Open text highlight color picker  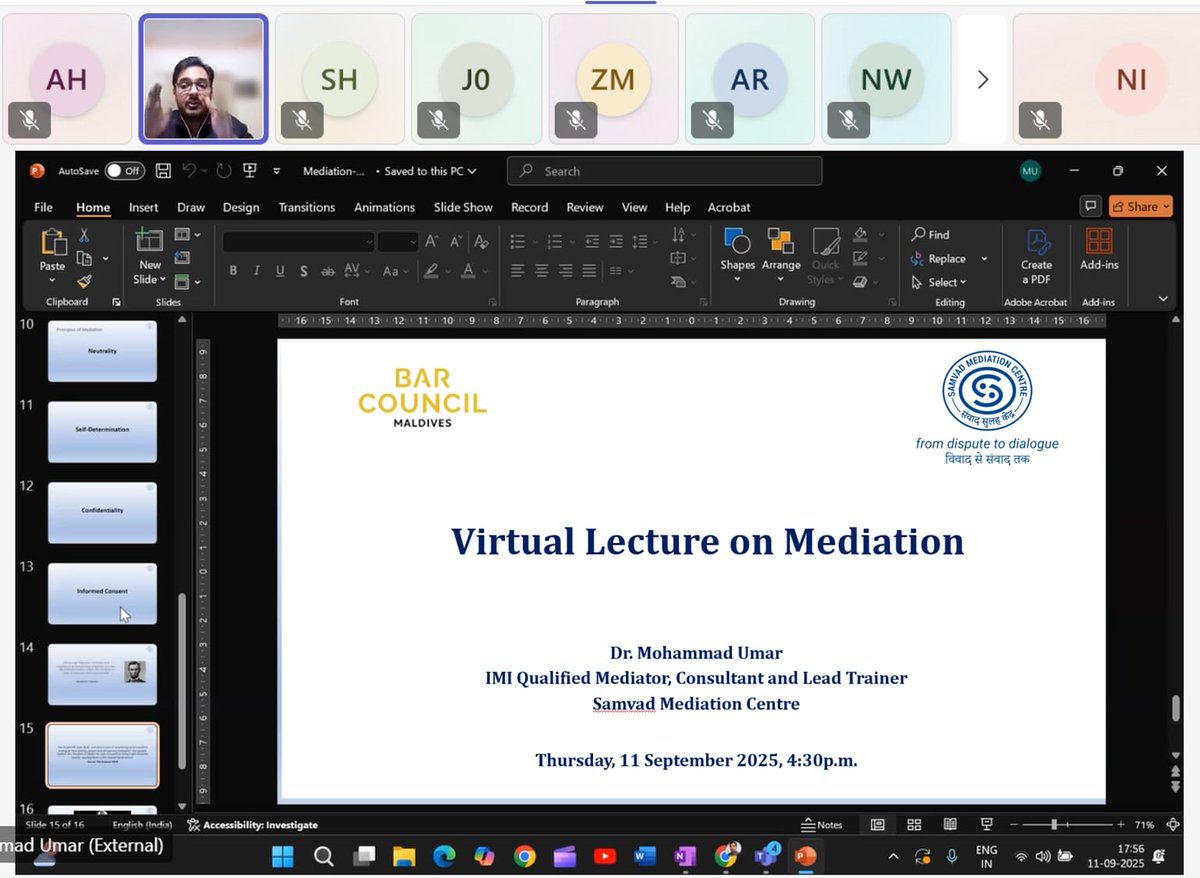pos(437,271)
